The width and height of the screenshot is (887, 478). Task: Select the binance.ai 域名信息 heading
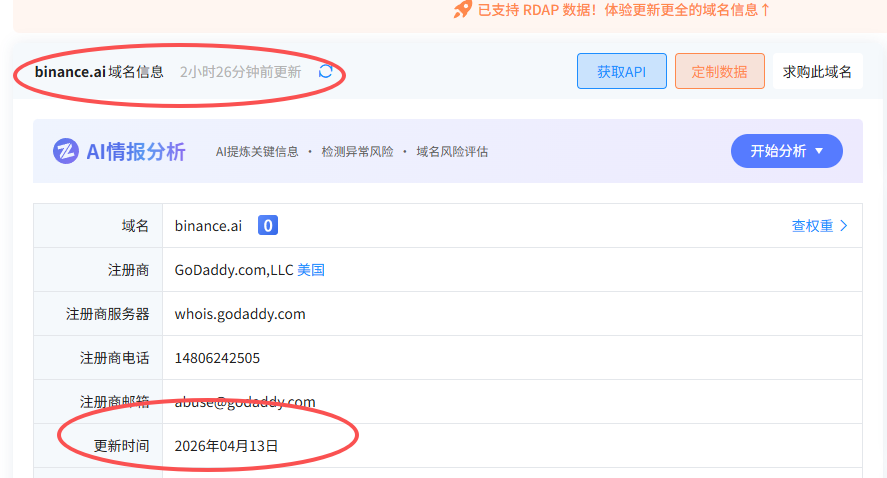point(99,72)
